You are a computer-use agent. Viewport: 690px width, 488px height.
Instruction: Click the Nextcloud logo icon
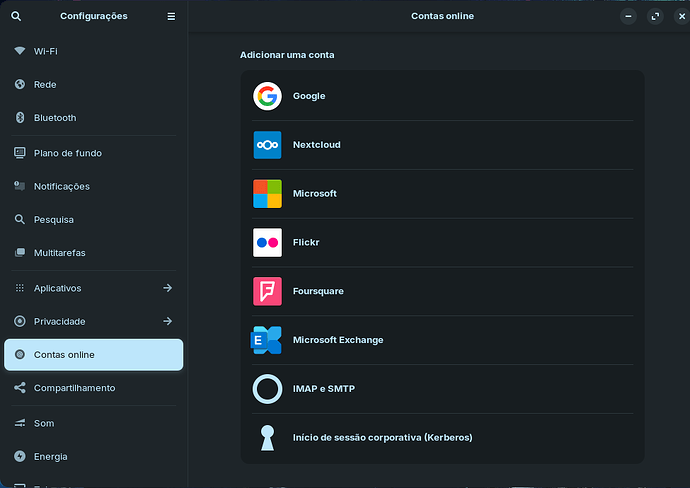click(267, 145)
